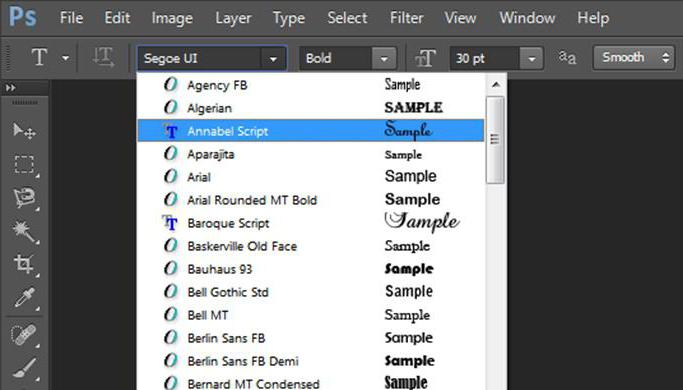This screenshot has height=390, width=683.
Task: Expand the tool preset picker arrow
Action: [x=65, y=58]
